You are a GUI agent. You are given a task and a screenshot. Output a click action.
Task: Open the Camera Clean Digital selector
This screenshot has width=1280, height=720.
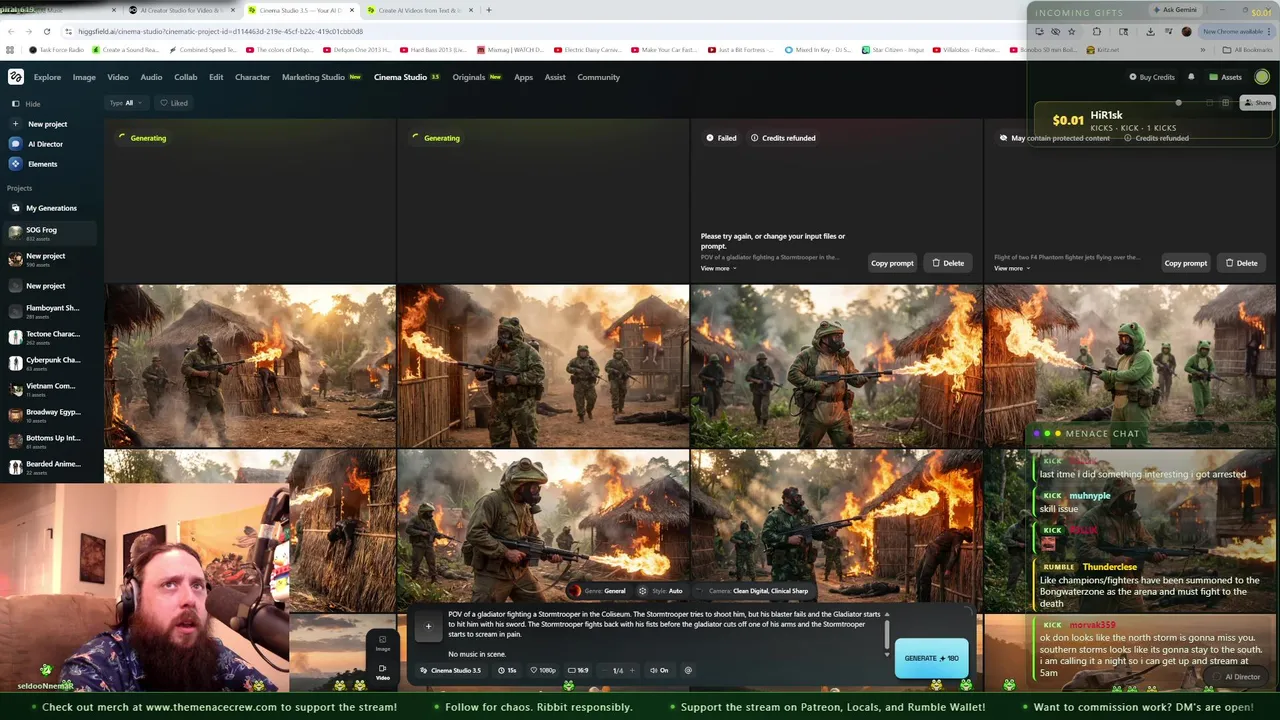pyautogui.click(x=757, y=591)
